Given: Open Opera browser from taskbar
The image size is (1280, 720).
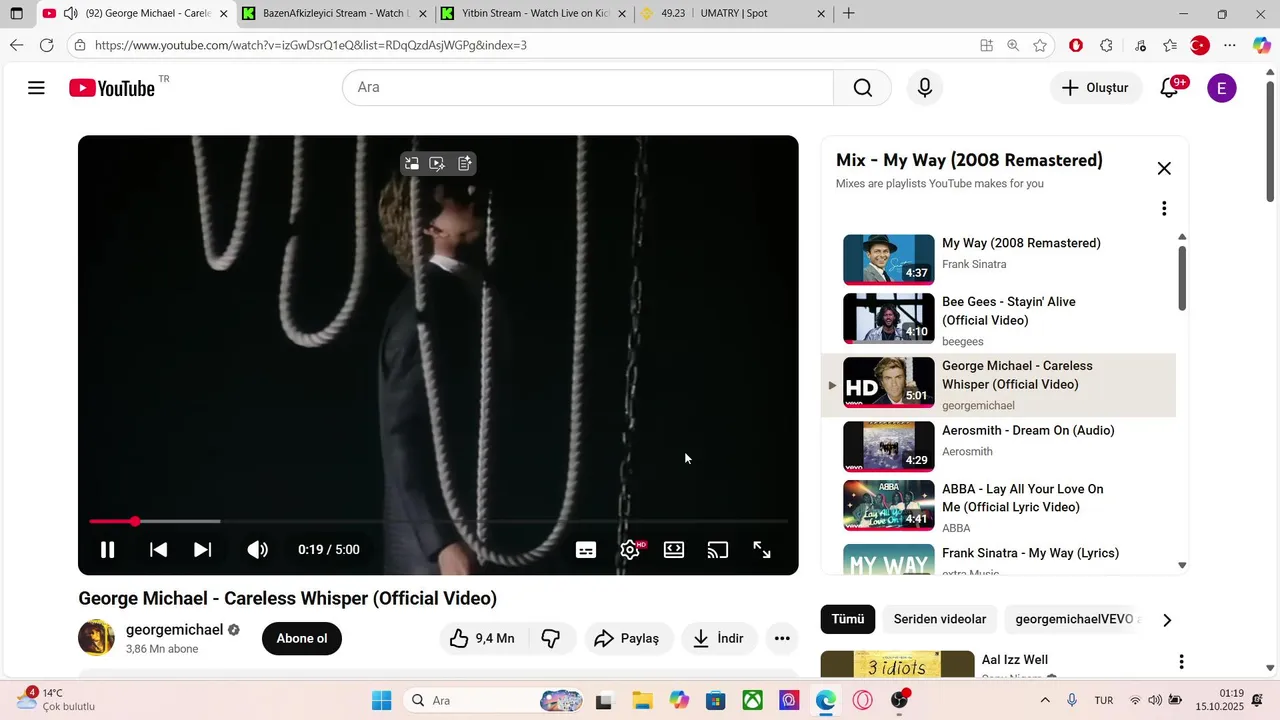Looking at the screenshot, I should 863,700.
